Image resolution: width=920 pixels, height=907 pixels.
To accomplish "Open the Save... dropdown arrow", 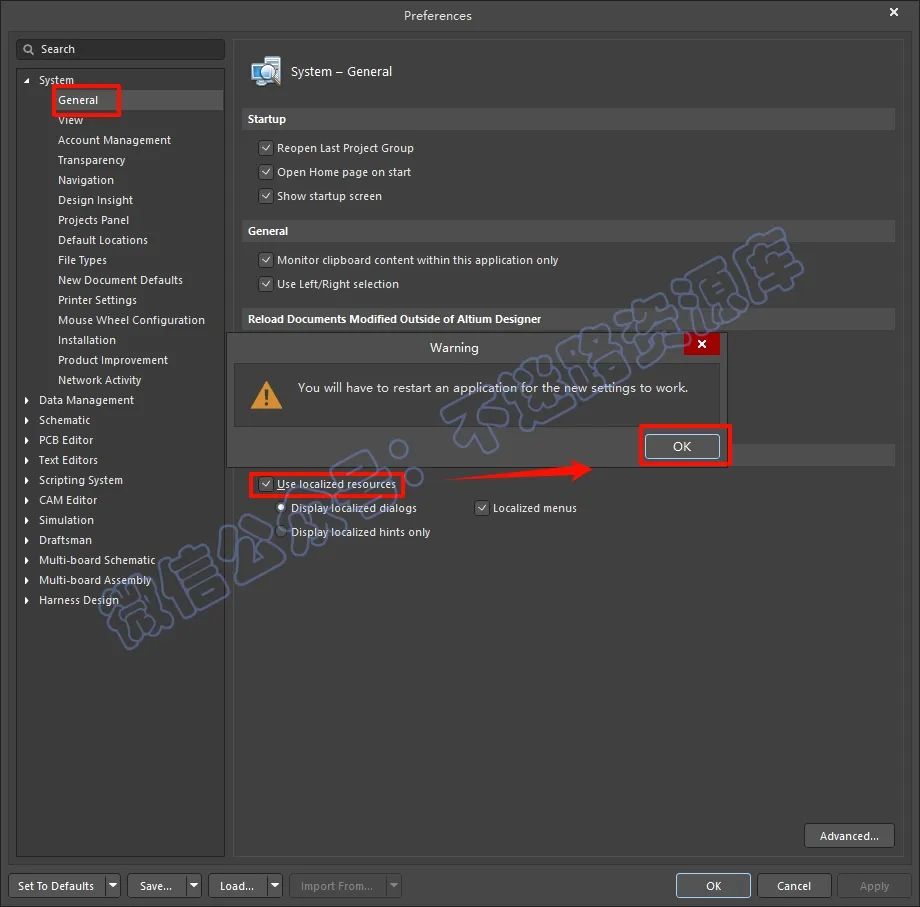I will point(194,885).
